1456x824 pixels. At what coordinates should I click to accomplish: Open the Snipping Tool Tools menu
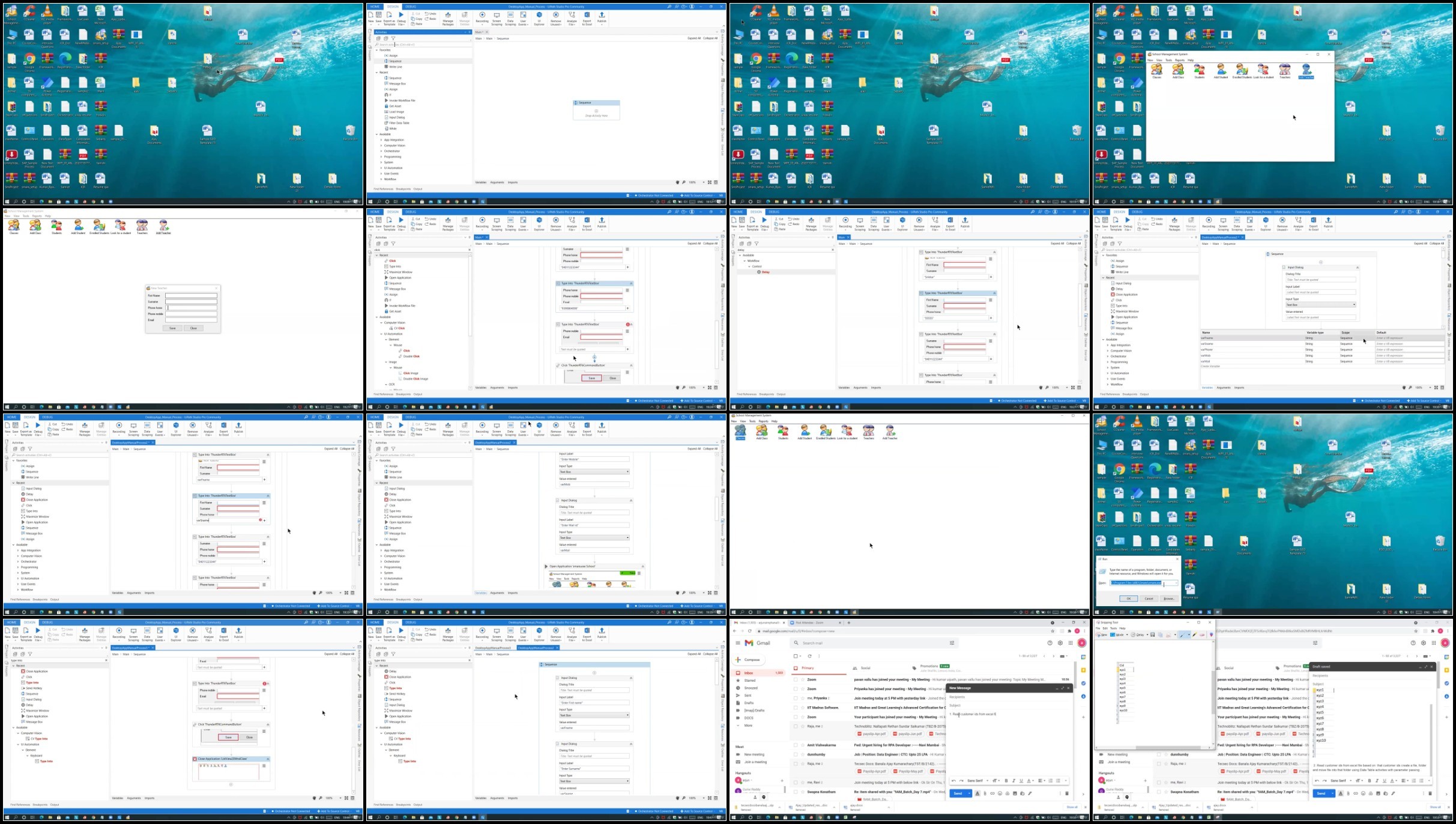(1113, 628)
